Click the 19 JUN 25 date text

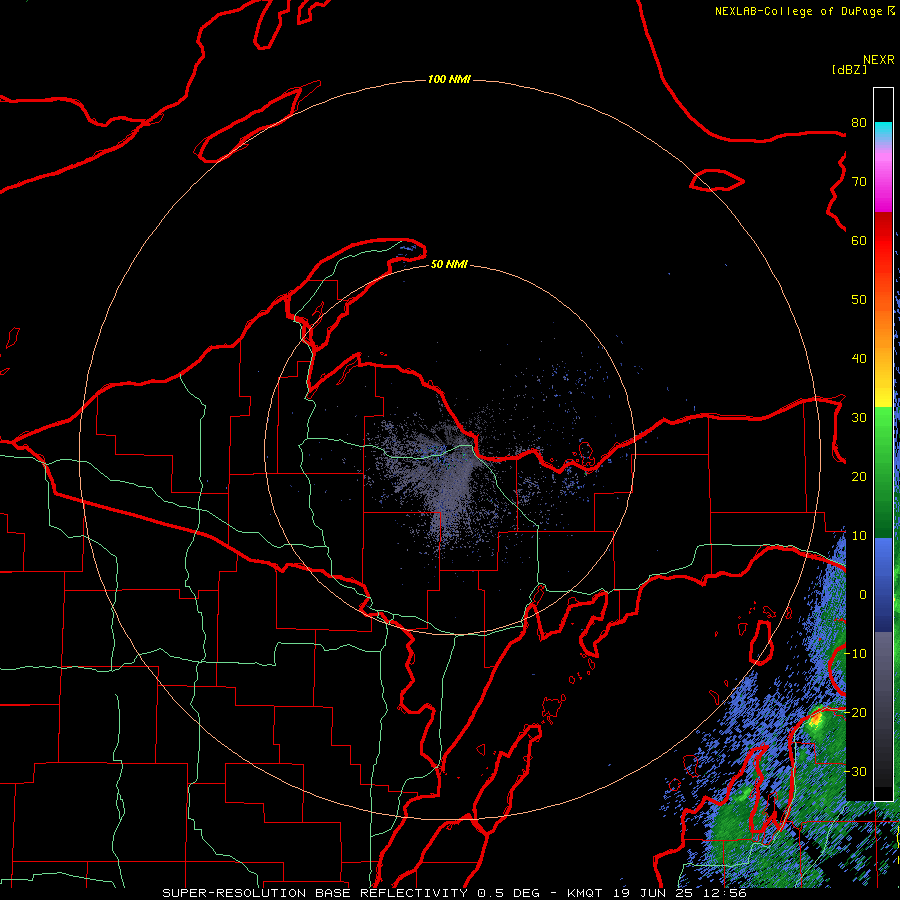(x=651, y=893)
